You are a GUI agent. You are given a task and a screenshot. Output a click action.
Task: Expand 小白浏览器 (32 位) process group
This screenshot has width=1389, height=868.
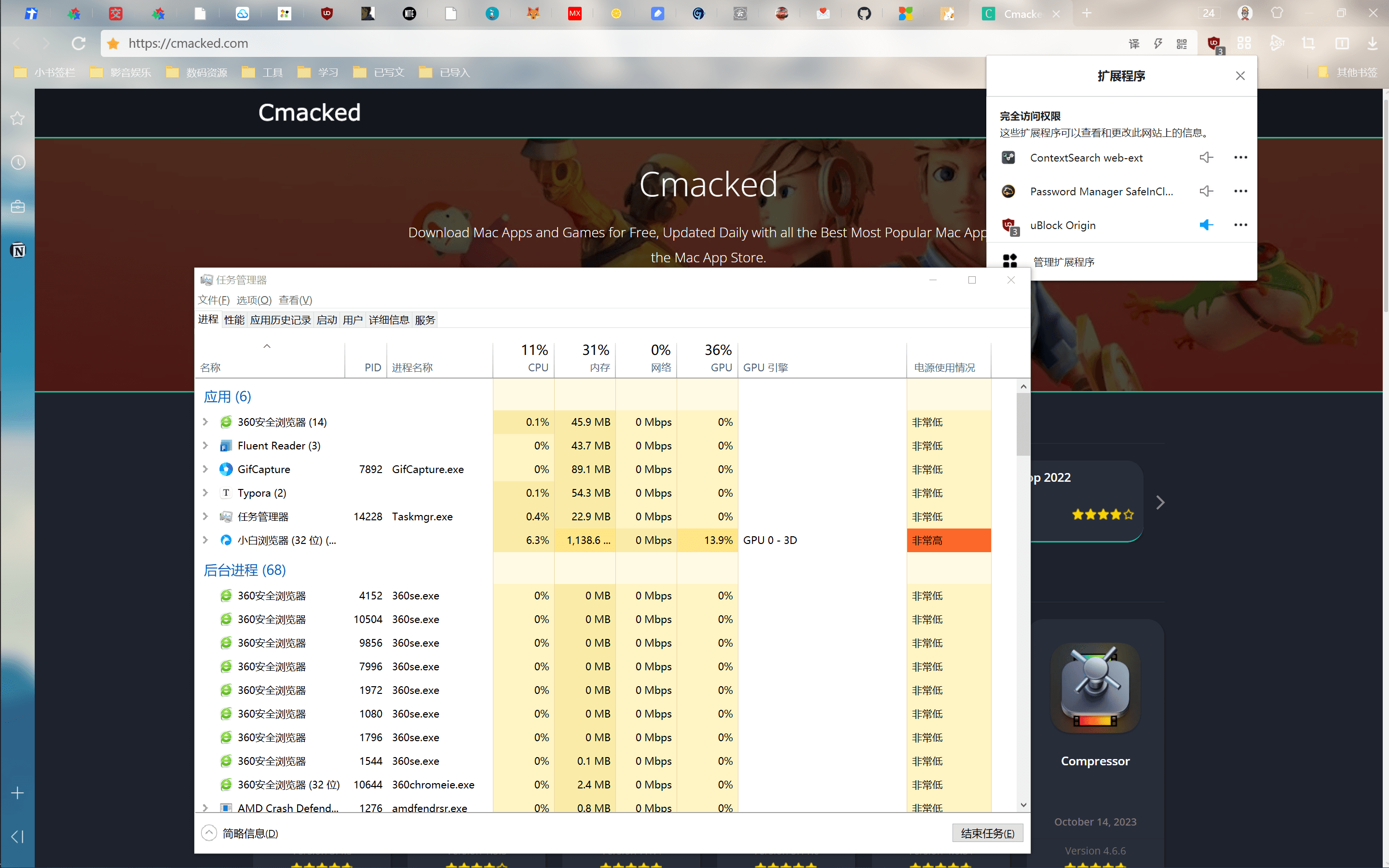pyautogui.click(x=205, y=540)
